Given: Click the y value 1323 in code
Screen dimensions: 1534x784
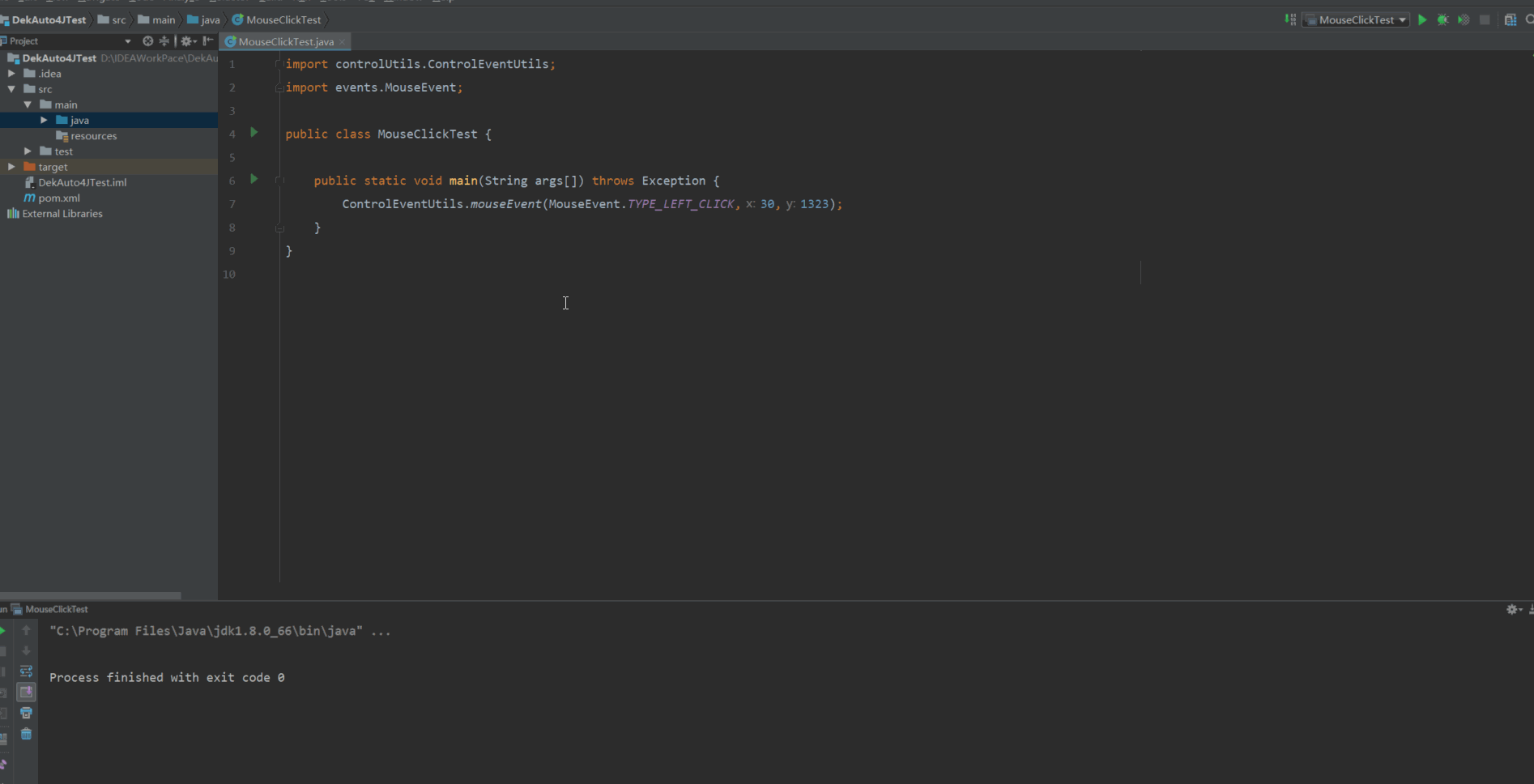Looking at the screenshot, I should [814, 204].
